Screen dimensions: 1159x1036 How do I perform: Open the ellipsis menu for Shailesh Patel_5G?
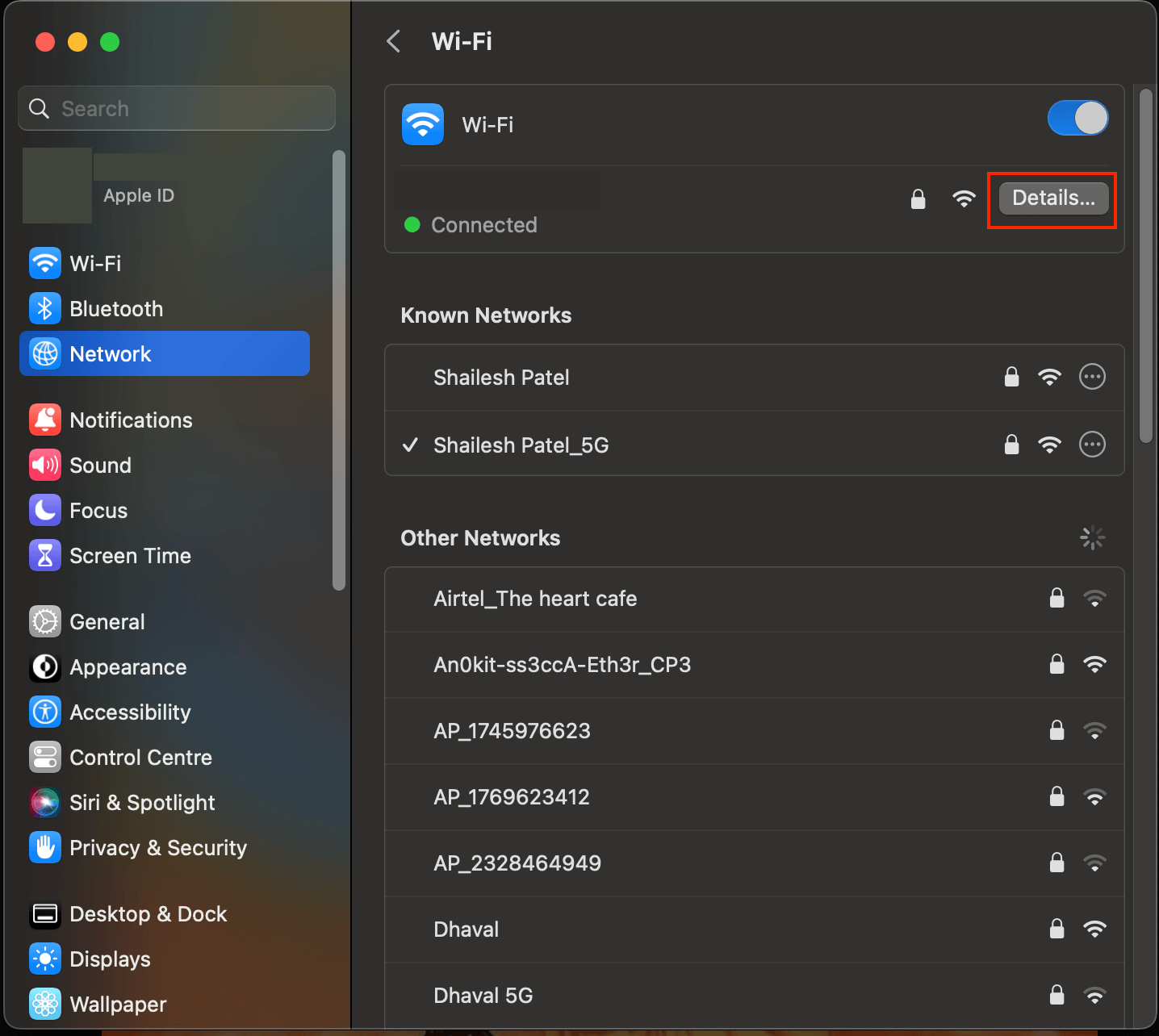(x=1092, y=445)
